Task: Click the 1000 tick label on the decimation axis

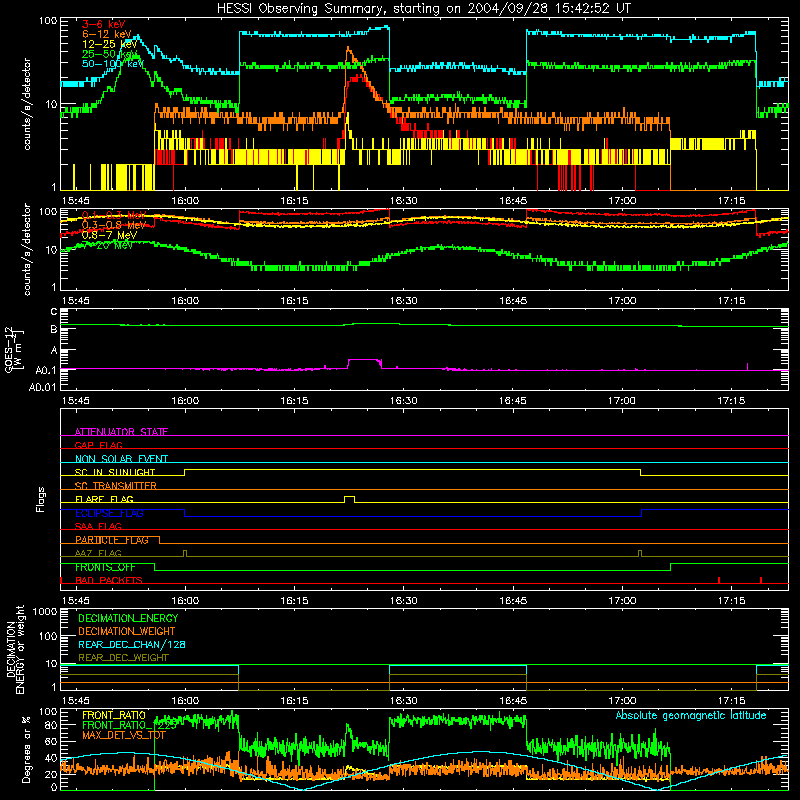Action: coord(45,612)
